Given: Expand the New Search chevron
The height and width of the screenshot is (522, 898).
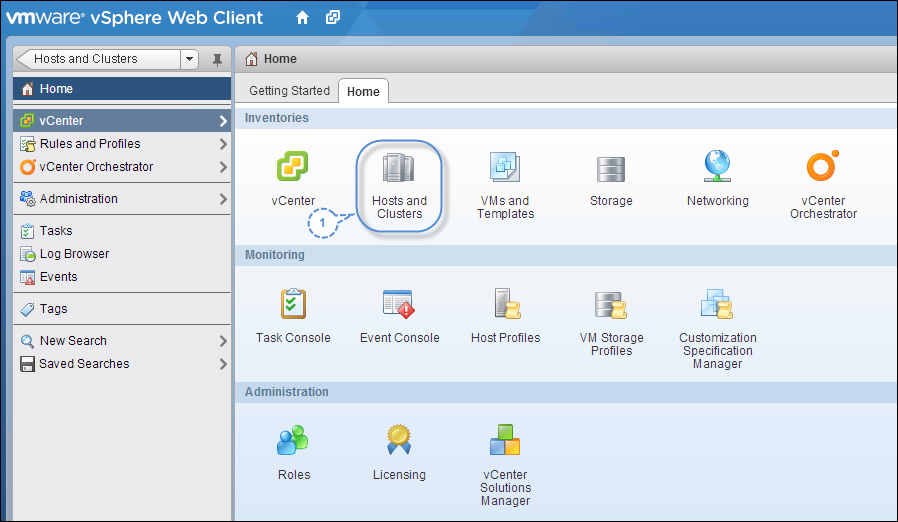Looking at the screenshot, I should click(x=223, y=341).
